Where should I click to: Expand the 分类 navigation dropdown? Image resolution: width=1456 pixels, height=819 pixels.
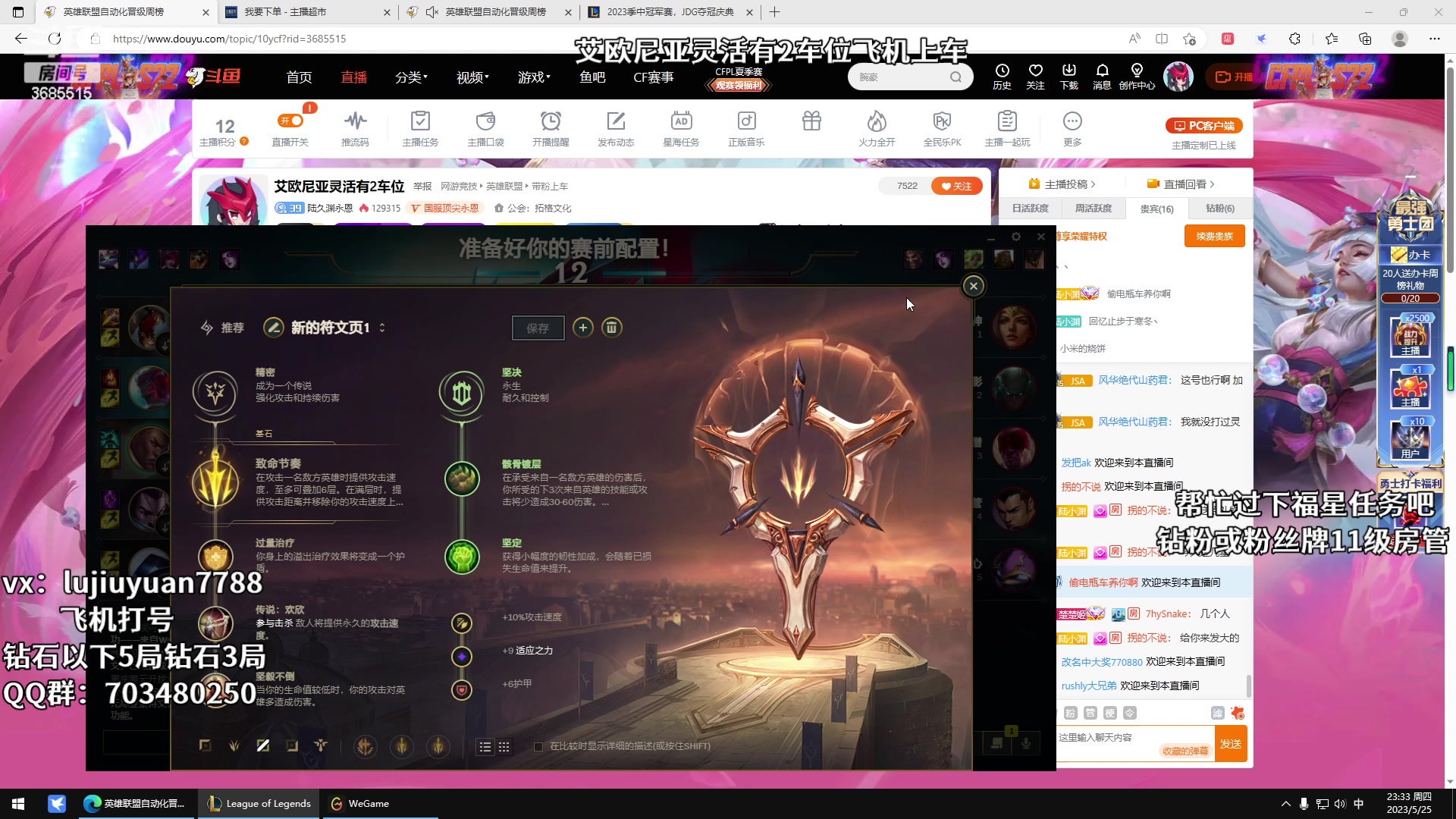pyautogui.click(x=411, y=77)
